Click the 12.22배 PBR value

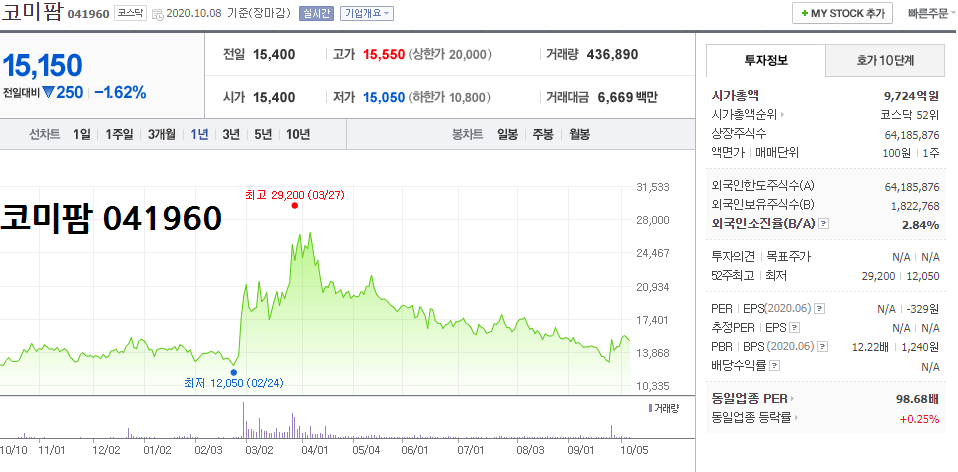pyautogui.click(x=870, y=347)
